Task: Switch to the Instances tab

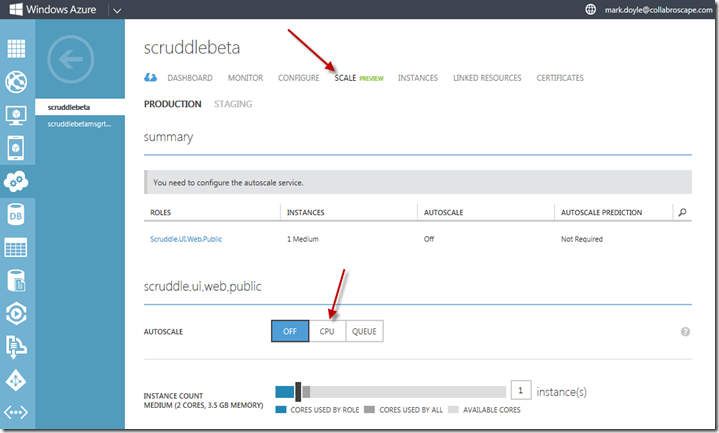Action: [418, 78]
